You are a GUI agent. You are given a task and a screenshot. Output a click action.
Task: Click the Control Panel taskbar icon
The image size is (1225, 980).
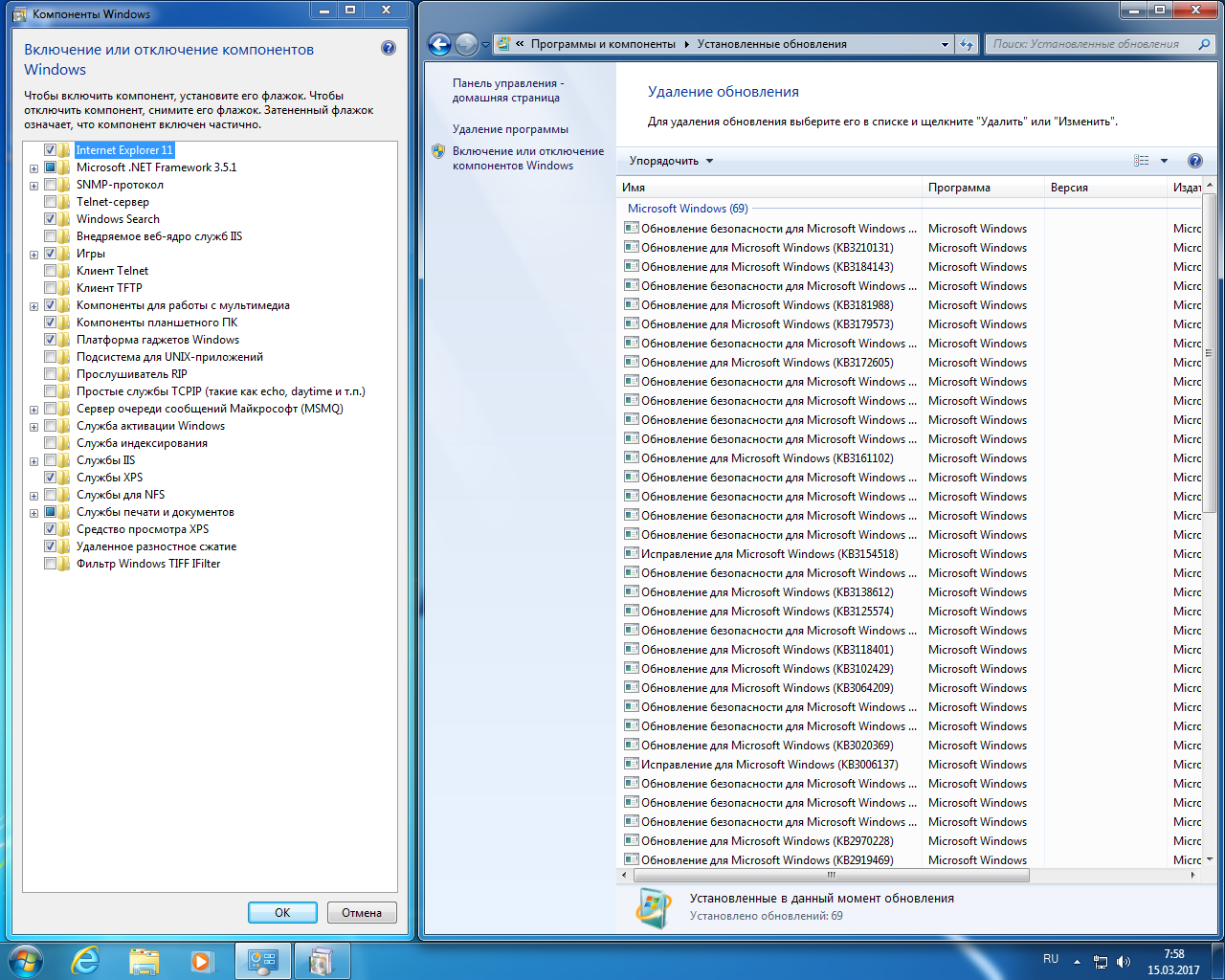point(262,960)
